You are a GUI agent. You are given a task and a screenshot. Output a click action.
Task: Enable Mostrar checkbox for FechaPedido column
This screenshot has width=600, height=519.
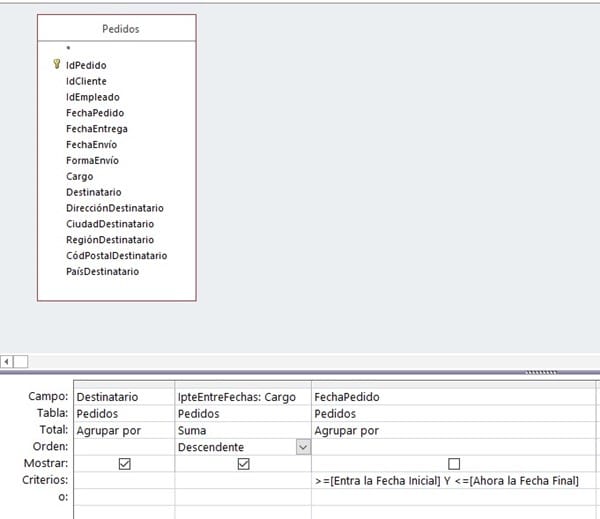[x=454, y=464]
